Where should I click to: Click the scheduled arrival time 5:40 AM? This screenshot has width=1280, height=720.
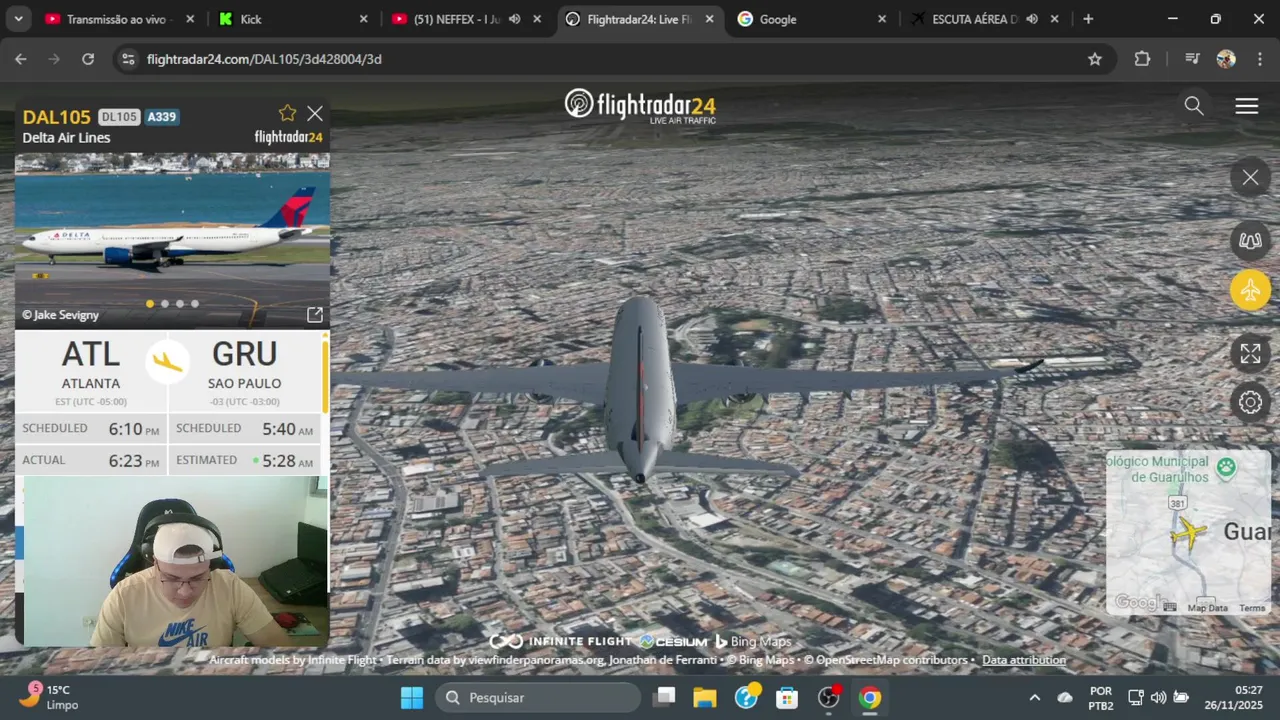287,429
